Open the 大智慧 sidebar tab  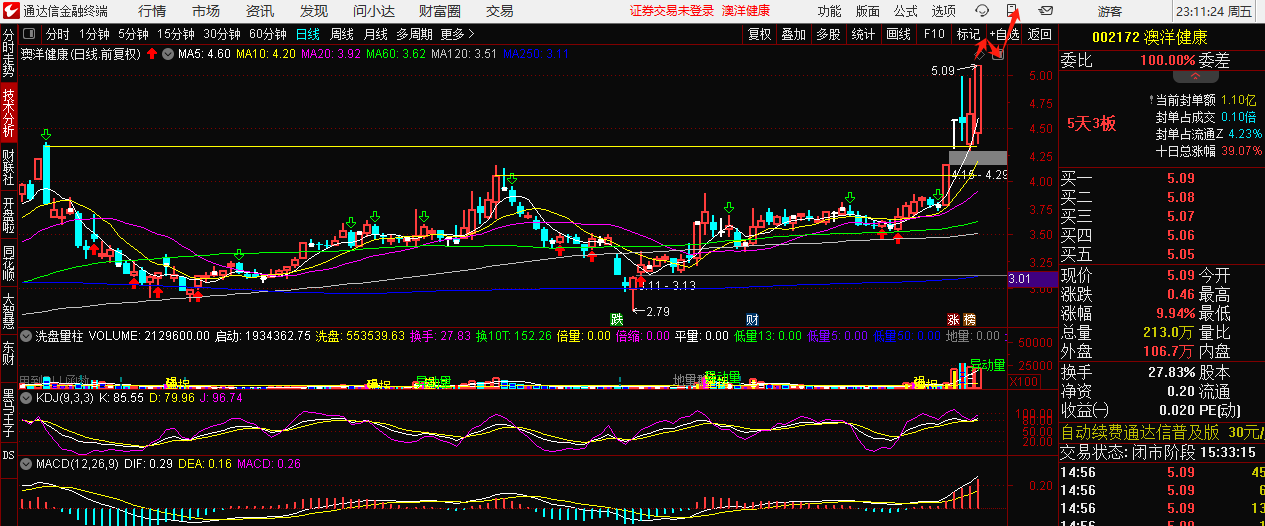point(8,310)
